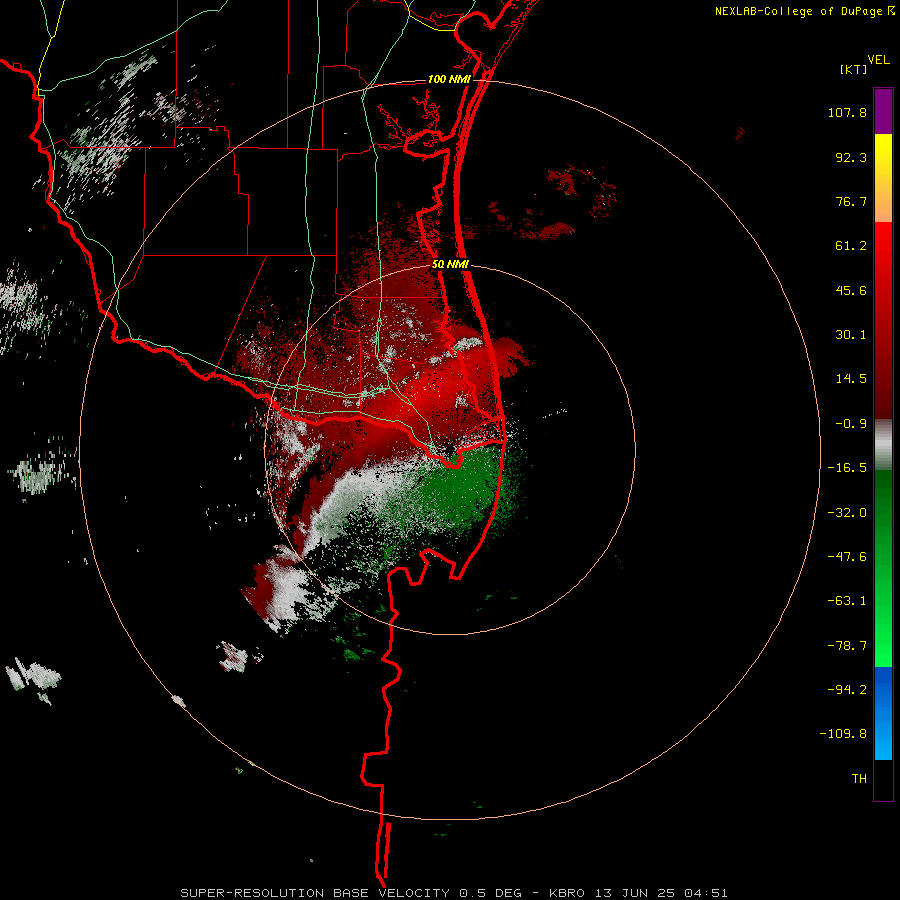The height and width of the screenshot is (900, 900).
Task: Click the -109.8 scale value
Action: click(x=843, y=734)
